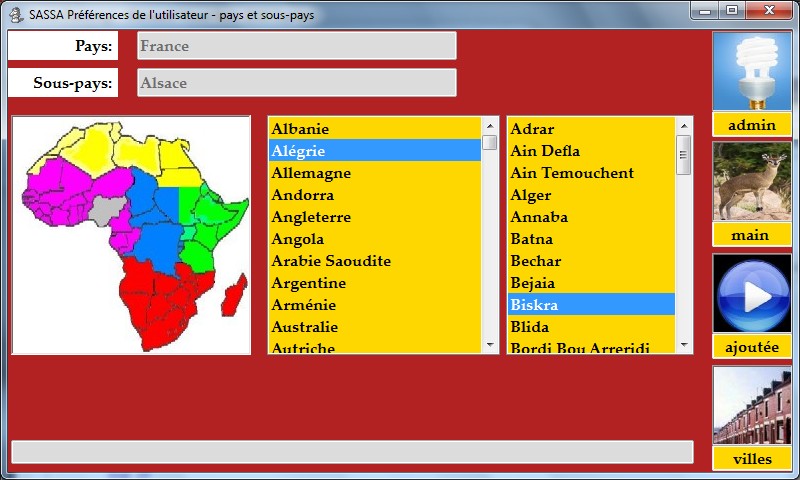Click the admin light bulb icon
The width and height of the screenshot is (800, 480).
pos(751,72)
